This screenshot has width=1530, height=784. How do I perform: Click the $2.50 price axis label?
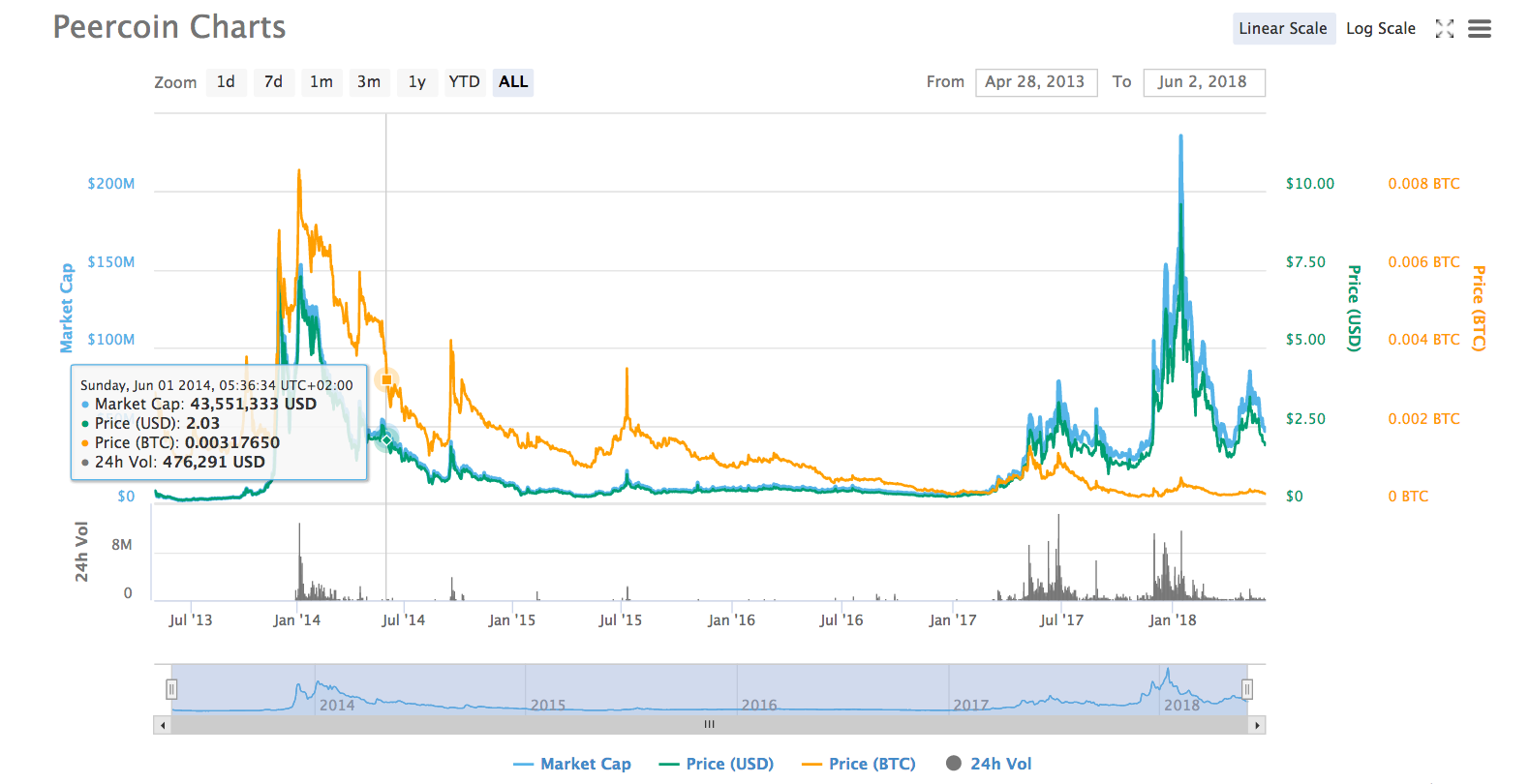pyautogui.click(x=1306, y=419)
